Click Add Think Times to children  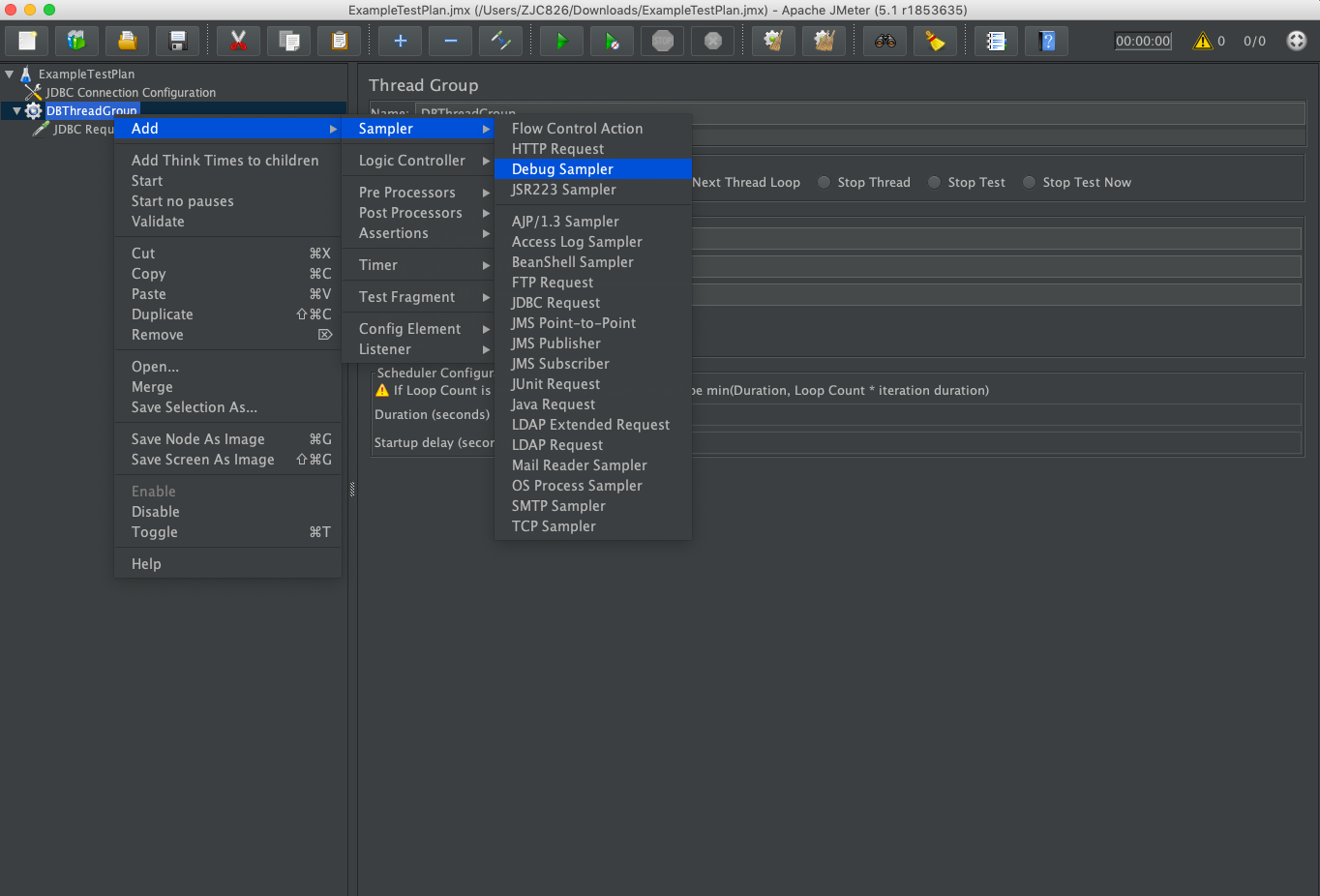(227, 161)
